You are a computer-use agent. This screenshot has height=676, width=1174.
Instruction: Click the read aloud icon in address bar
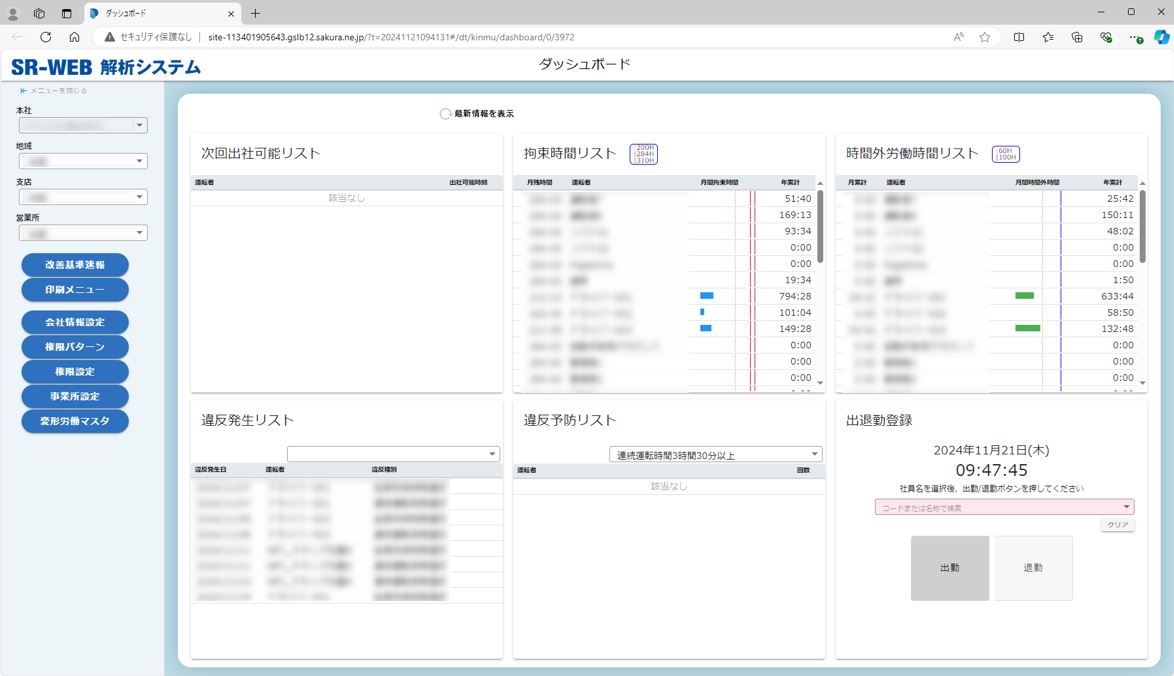pos(959,37)
